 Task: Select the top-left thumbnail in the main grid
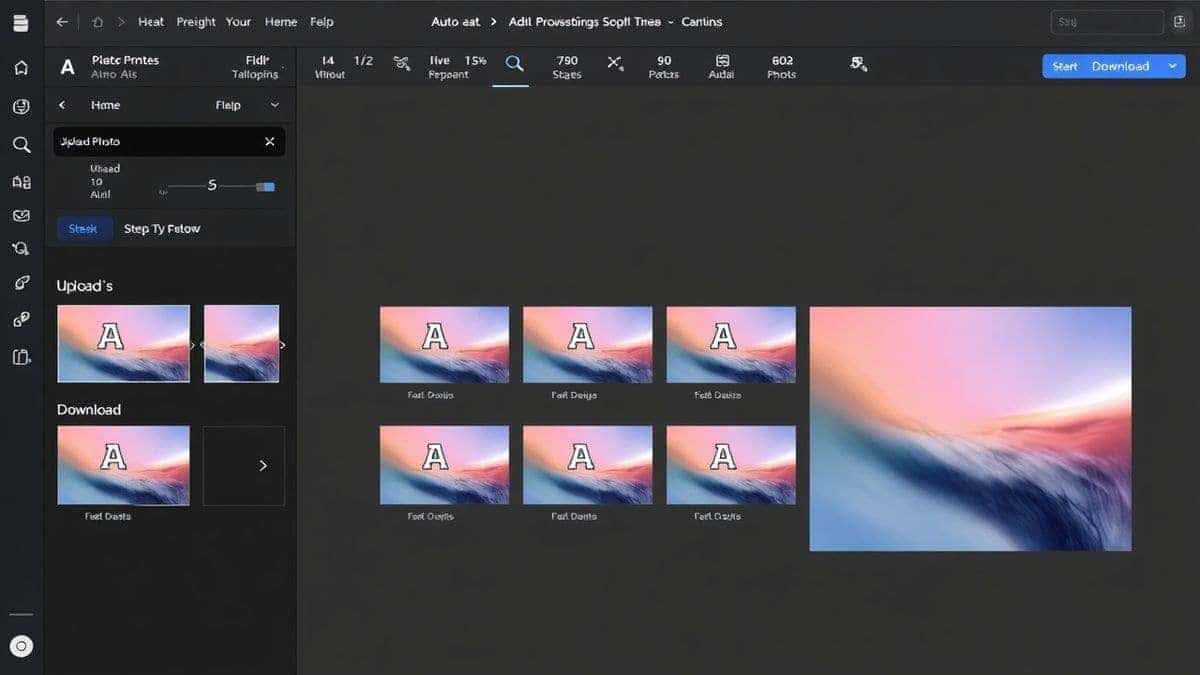coord(444,345)
